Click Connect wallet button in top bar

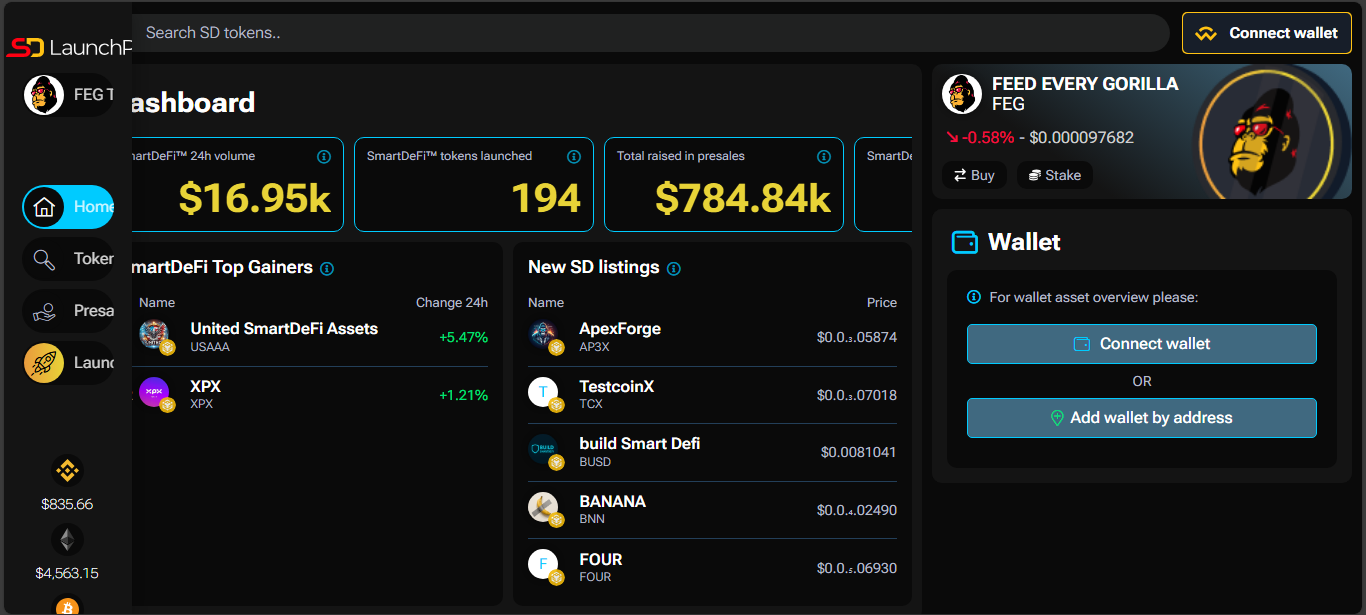click(1266, 33)
